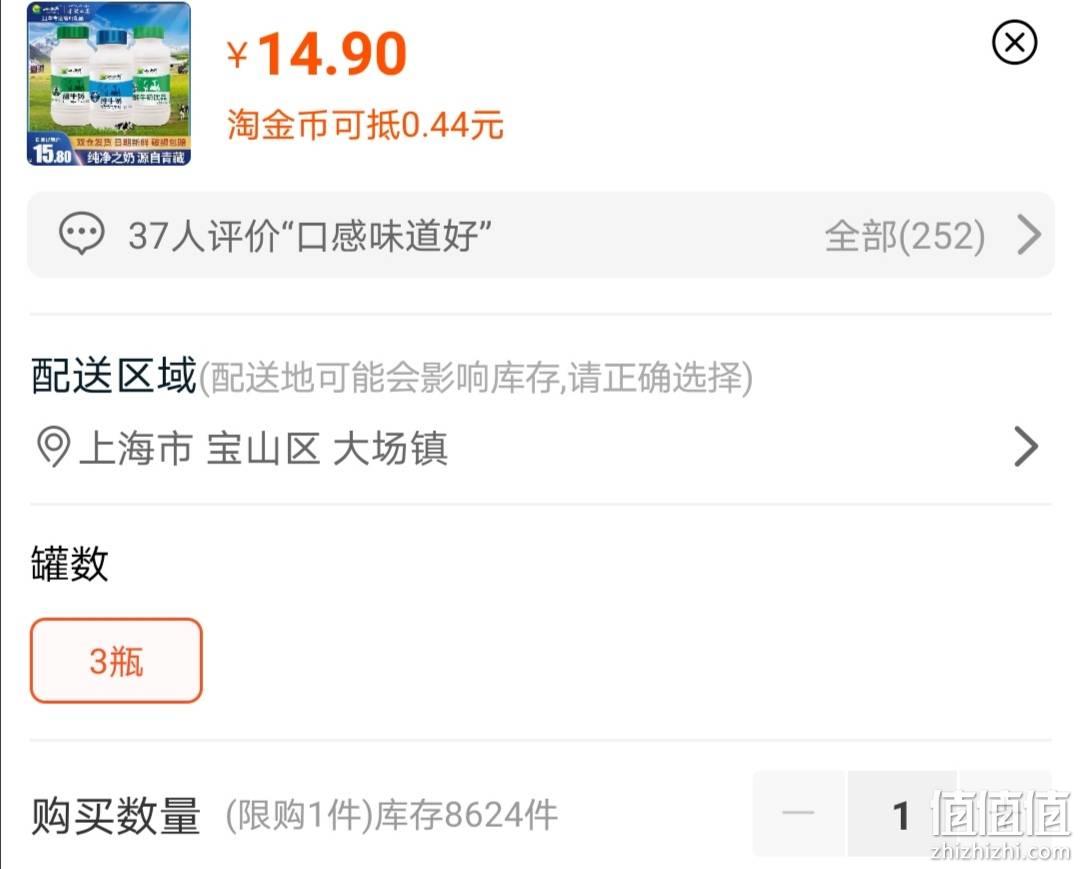Expand reviews with the chevron arrow
The height and width of the screenshot is (869, 1080).
1029,235
